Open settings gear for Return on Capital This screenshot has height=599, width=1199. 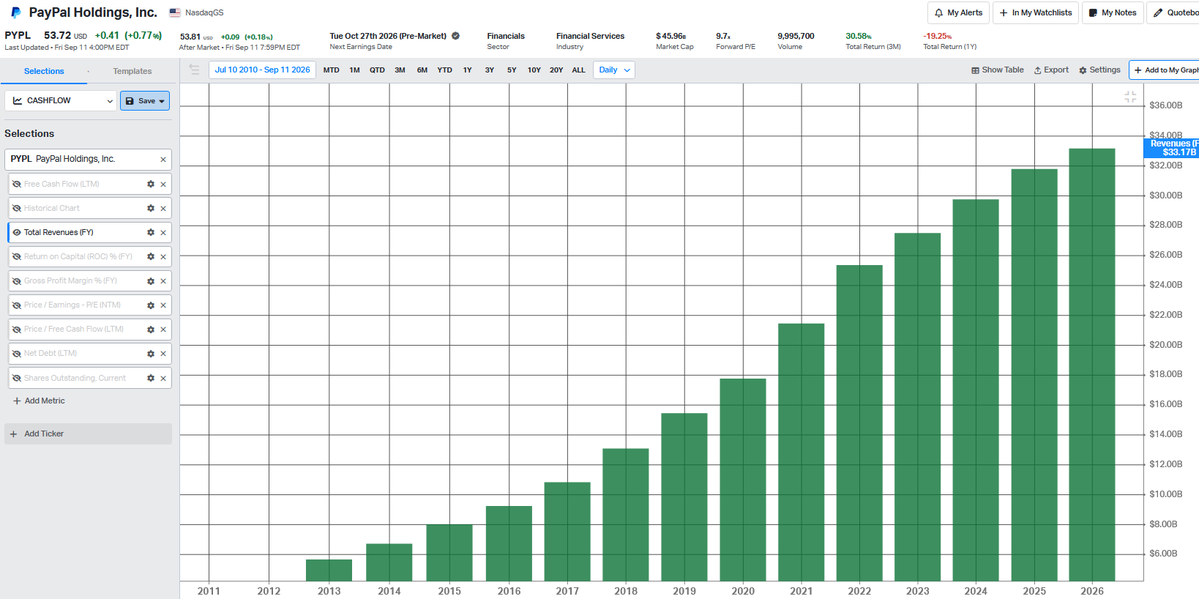tap(151, 256)
